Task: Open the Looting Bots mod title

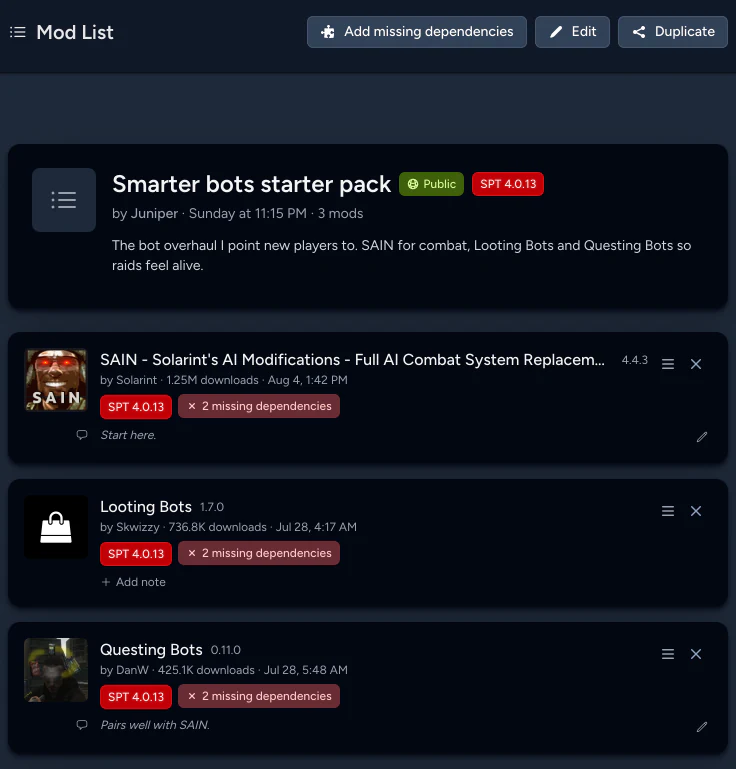Action: (146, 507)
